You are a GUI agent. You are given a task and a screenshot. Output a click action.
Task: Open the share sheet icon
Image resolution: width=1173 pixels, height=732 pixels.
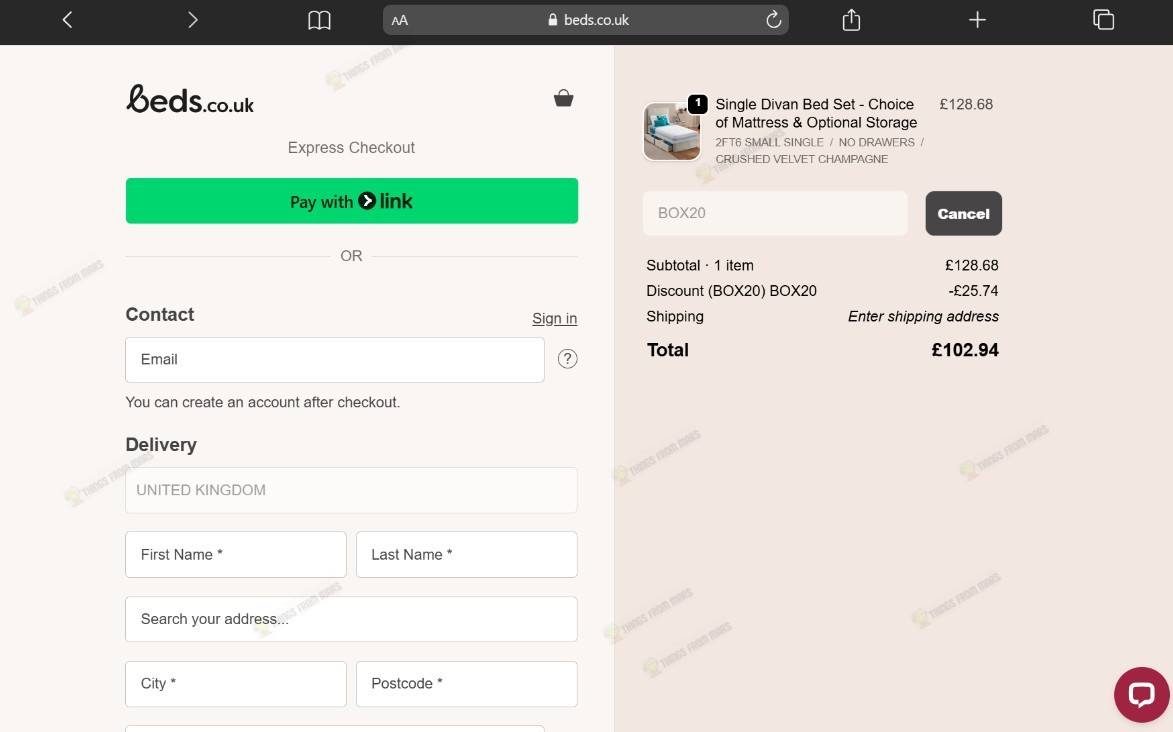[851, 19]
